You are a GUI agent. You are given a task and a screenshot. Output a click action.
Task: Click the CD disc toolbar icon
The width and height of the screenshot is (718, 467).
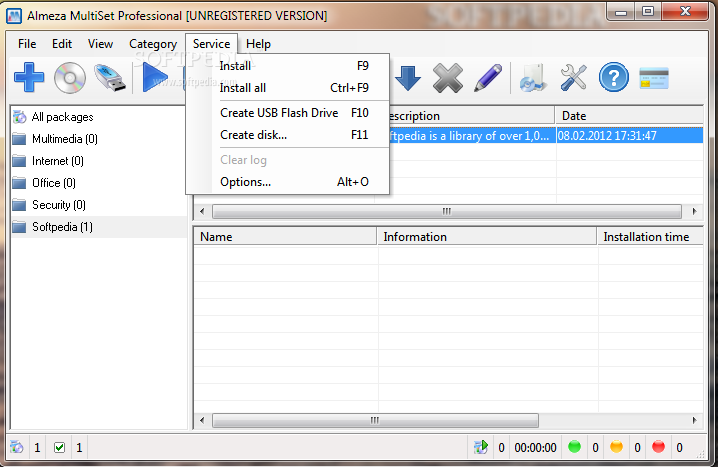click(70, 78)
